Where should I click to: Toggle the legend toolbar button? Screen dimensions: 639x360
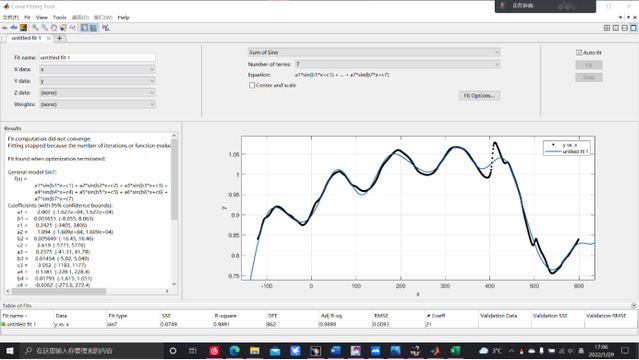pyautogui.click(x=84, y=28)
